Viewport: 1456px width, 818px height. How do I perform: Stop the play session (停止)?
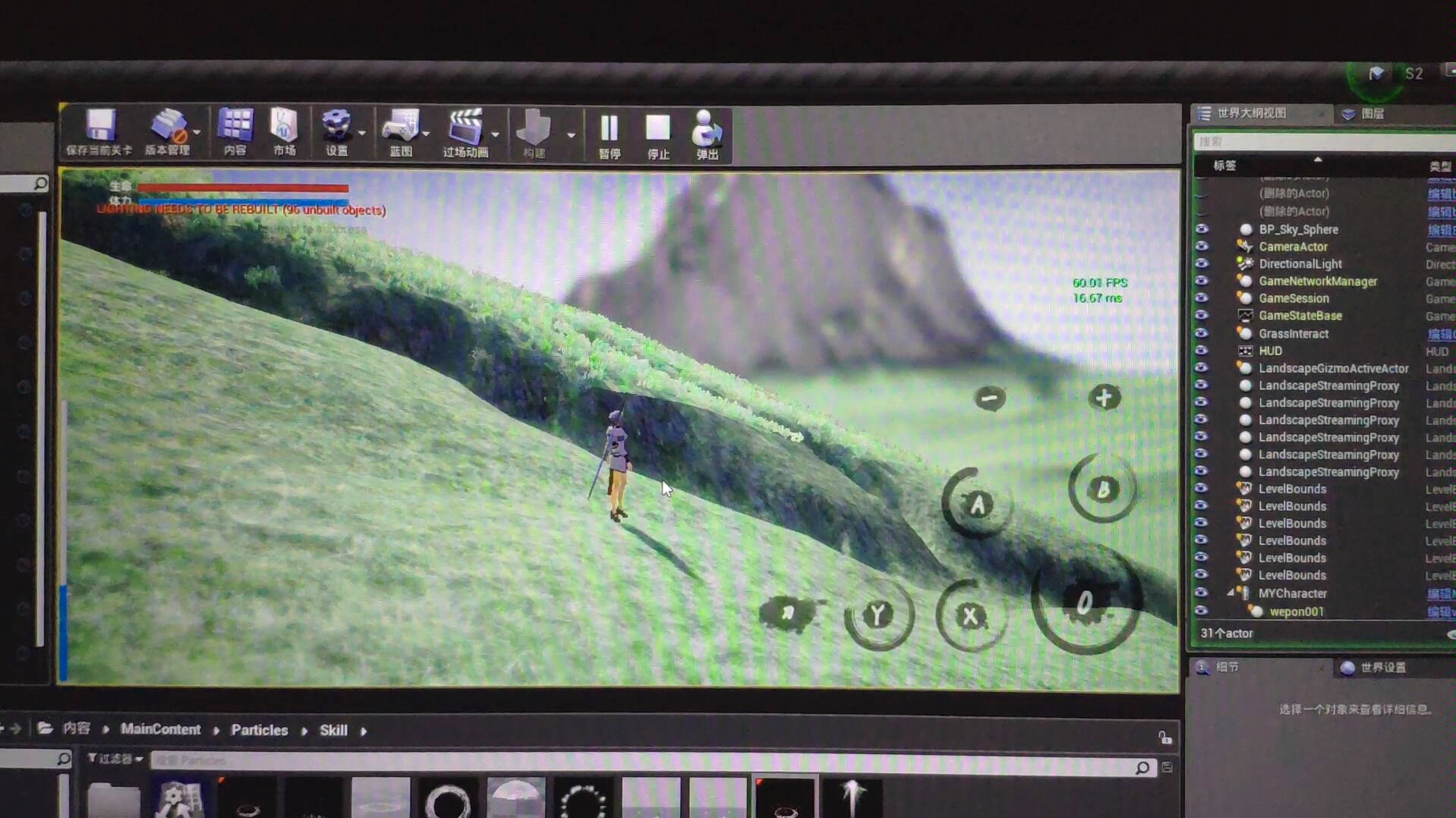[658, 137]
